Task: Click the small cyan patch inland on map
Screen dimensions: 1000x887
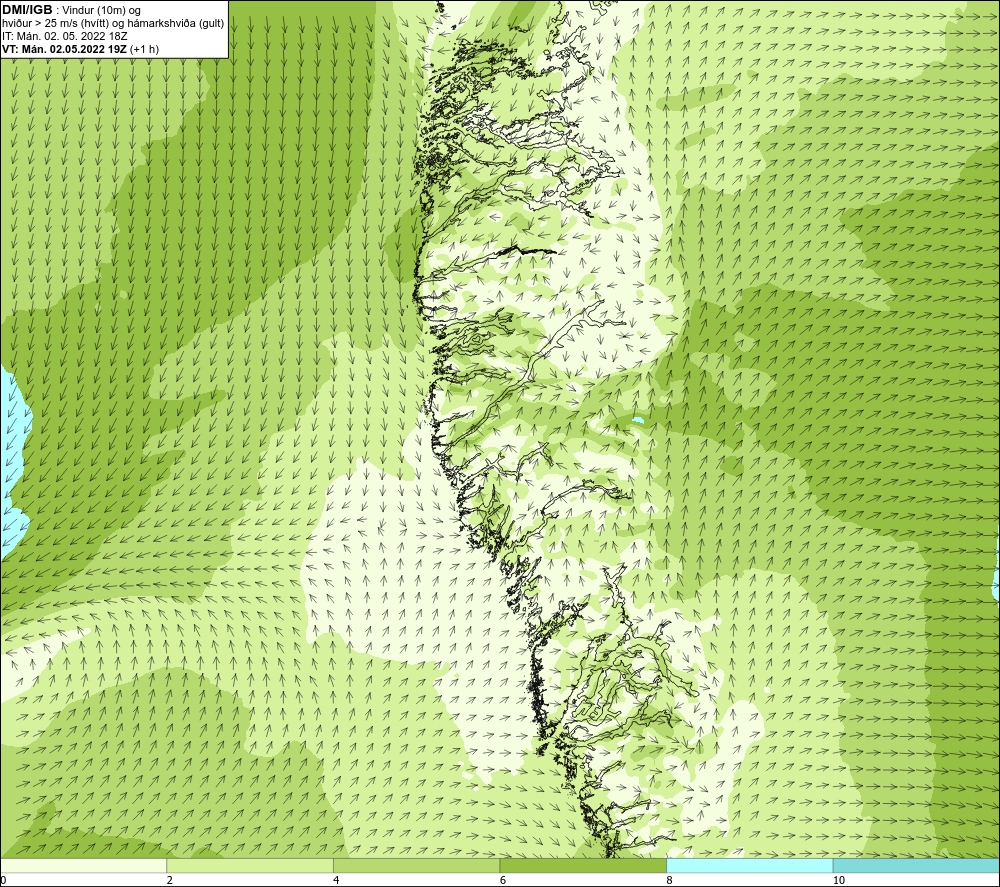Action: click(x=637, y=421)
